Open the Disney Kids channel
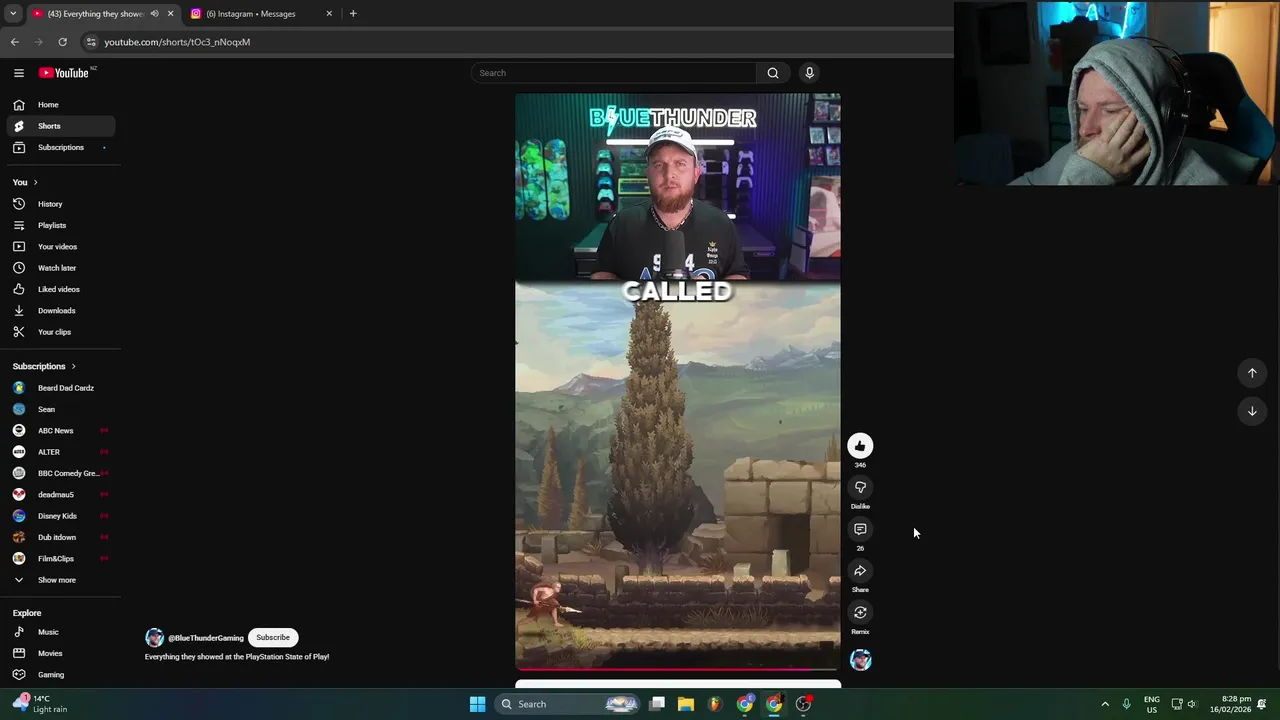 click(x=60, y=516)
